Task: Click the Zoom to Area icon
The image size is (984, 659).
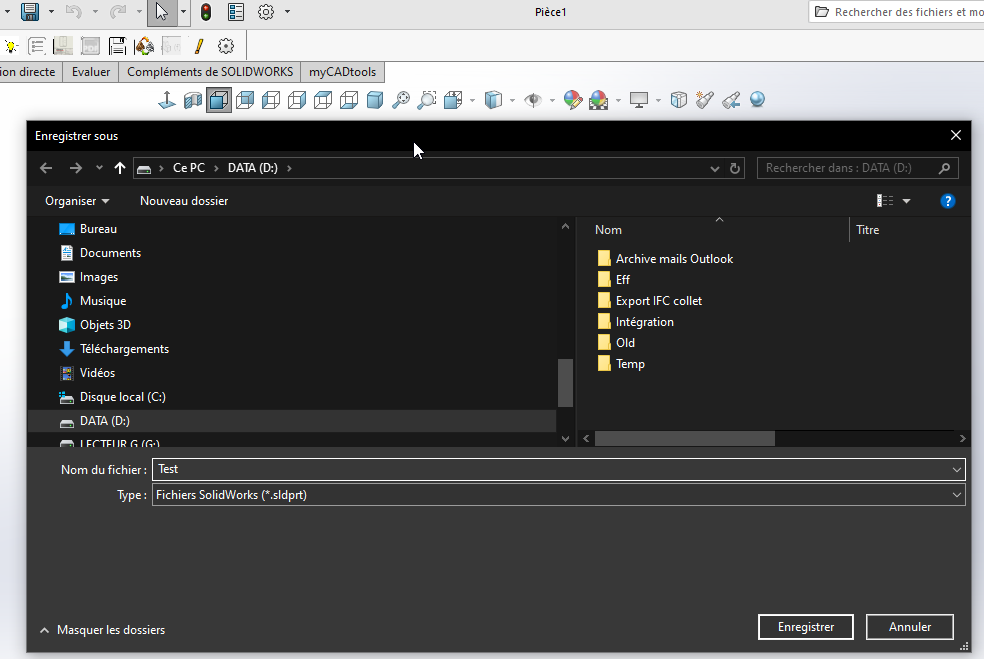Action: pos(427,100)
